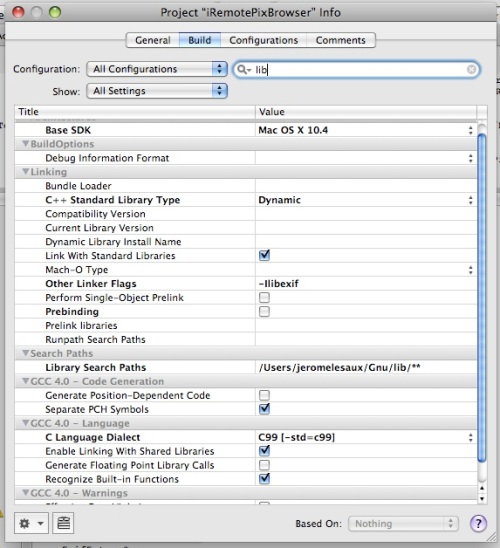Screen dimensions: 500x548
Task: Uncheck Enable Linking With Shared Libraries
Action: 265,451
